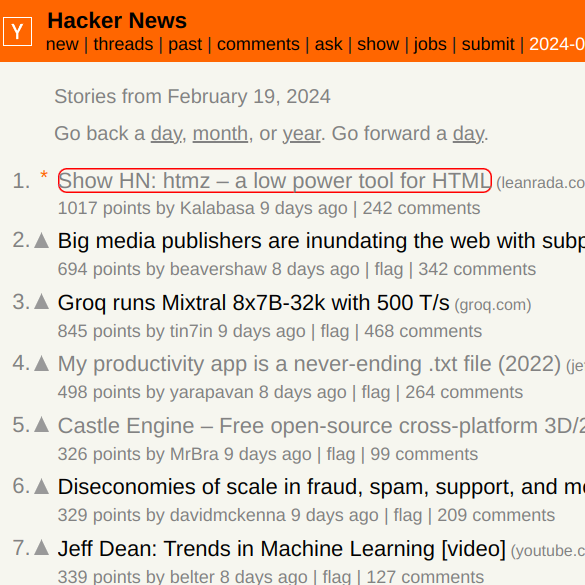Open Big media publishers story
This screenshot has height=585, width=585.
point(321,241)
